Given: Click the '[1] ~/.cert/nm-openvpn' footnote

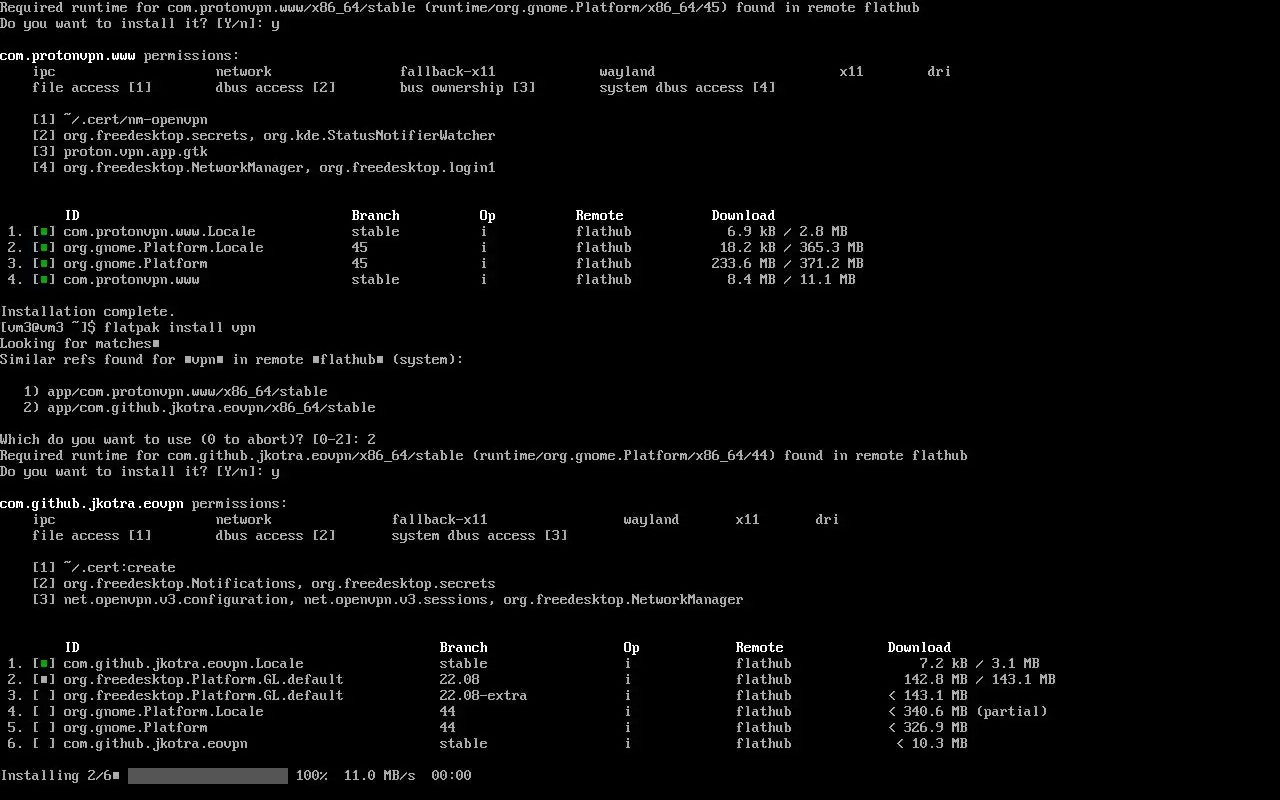Looking at the screenshot, I should [x=120, y=120].
